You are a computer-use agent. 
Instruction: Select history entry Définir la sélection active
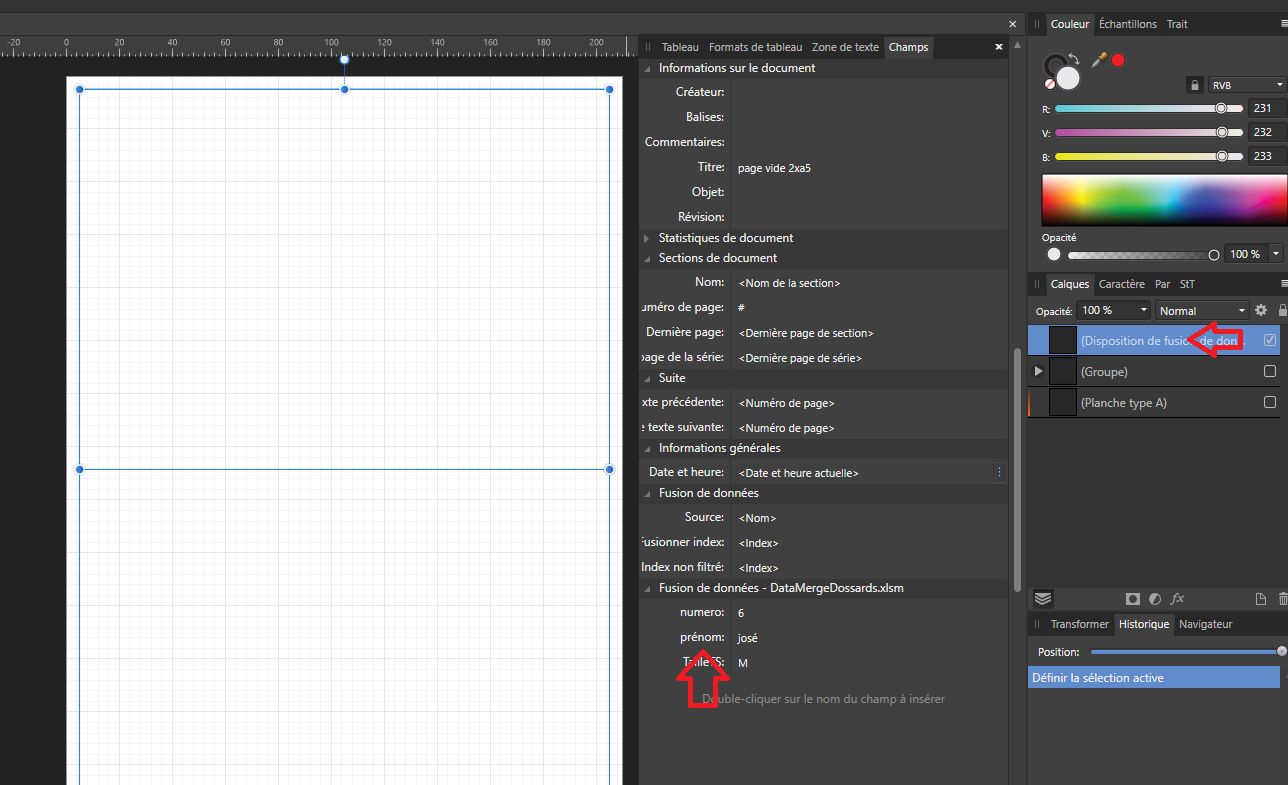click(1154, 677)
